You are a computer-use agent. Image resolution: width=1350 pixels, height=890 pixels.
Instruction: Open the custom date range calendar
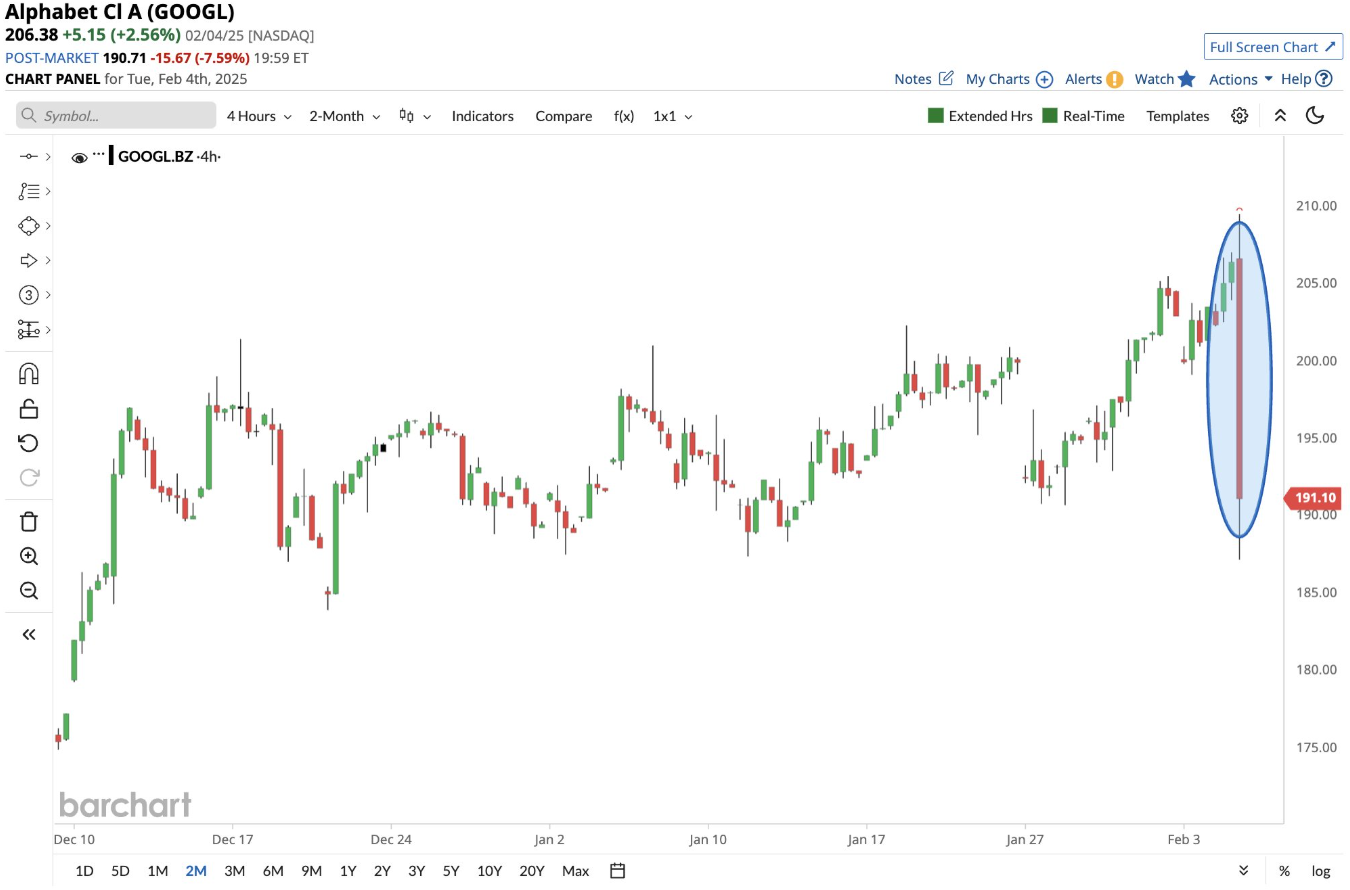click(617, 871)
